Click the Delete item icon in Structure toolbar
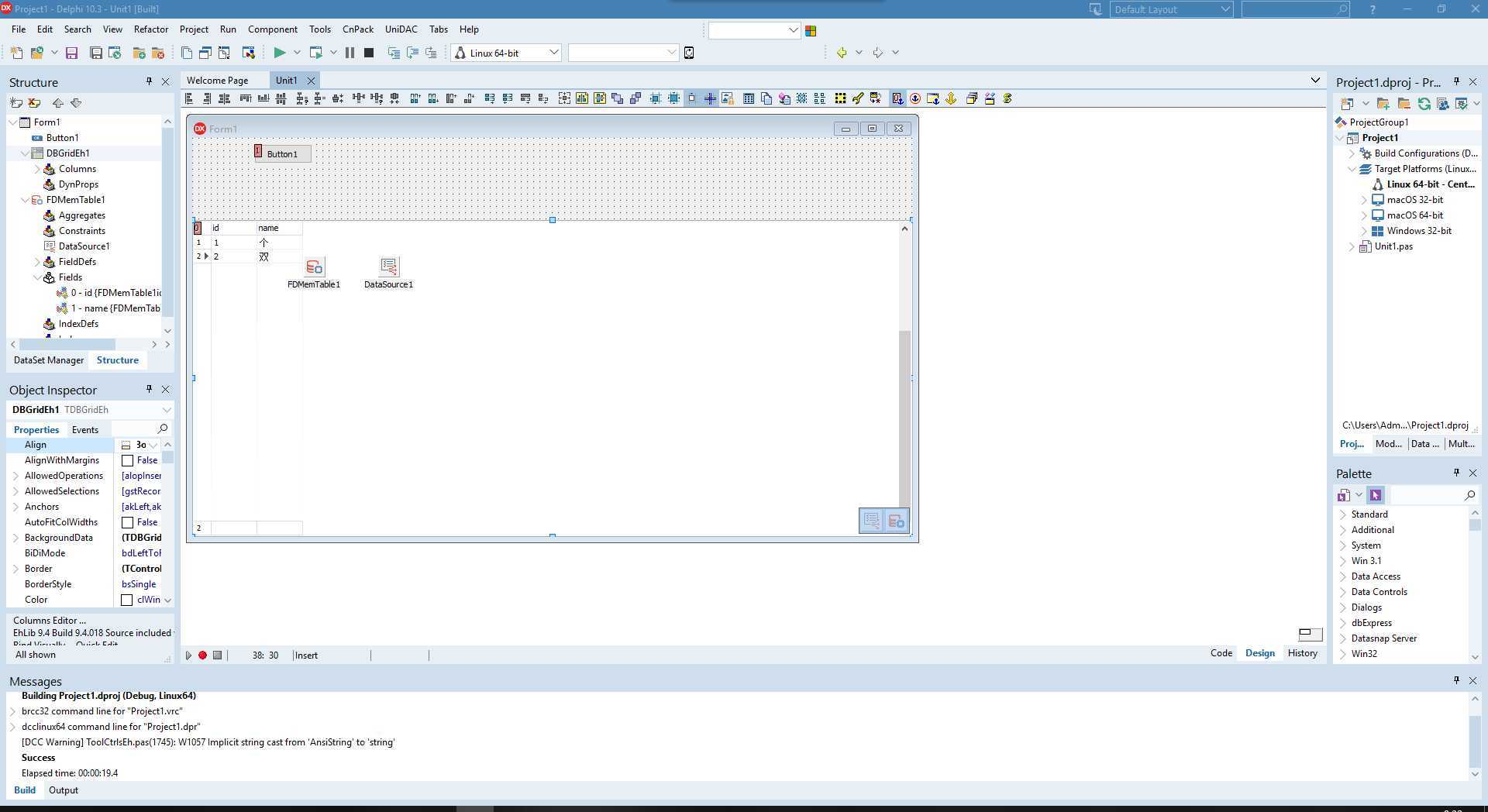Image resolution: width=1488 pixels, height=812 pixels. pyautogui.click(x=34, y=103)
